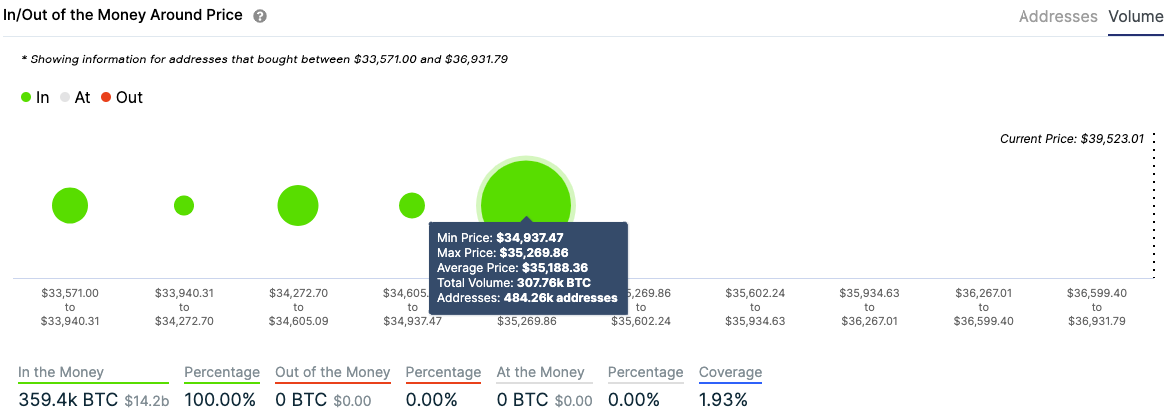Toggle the green In legend item
The width and height of the screenshot is (1169, 416).
34,98
